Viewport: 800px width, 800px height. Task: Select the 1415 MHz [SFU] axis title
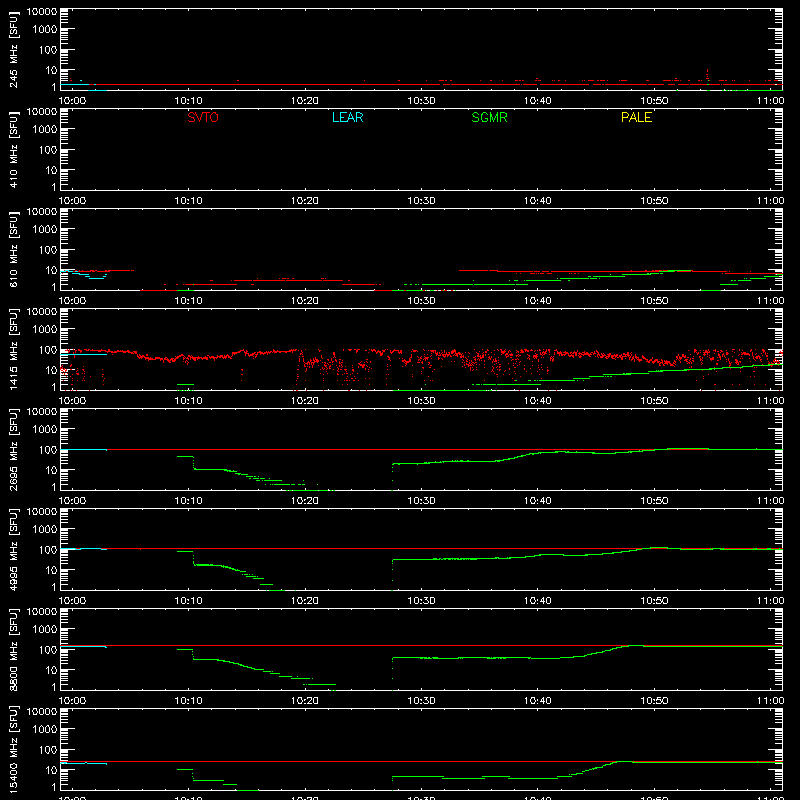click(x=14, y=350)
